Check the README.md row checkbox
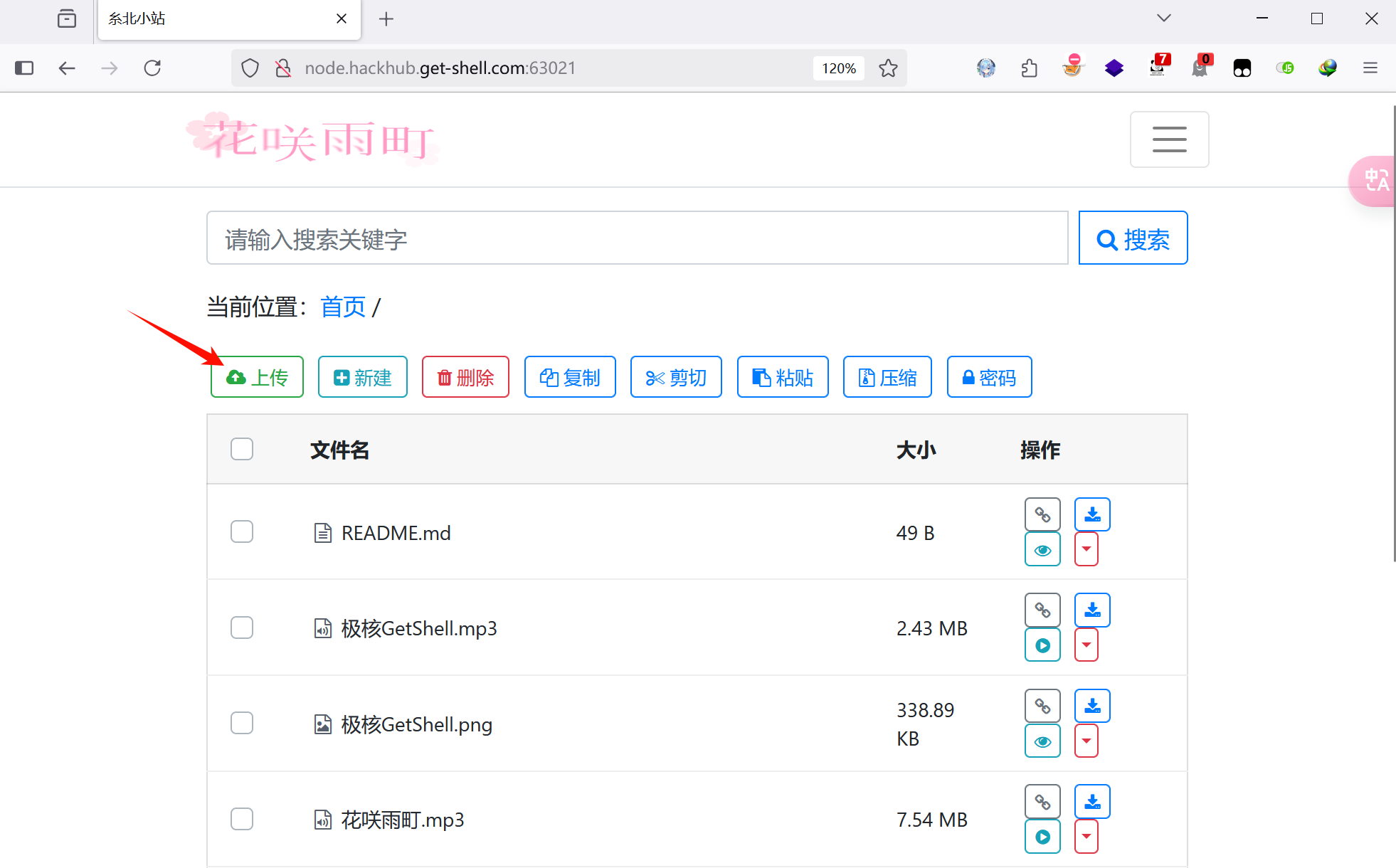 (x=242, y=531)
